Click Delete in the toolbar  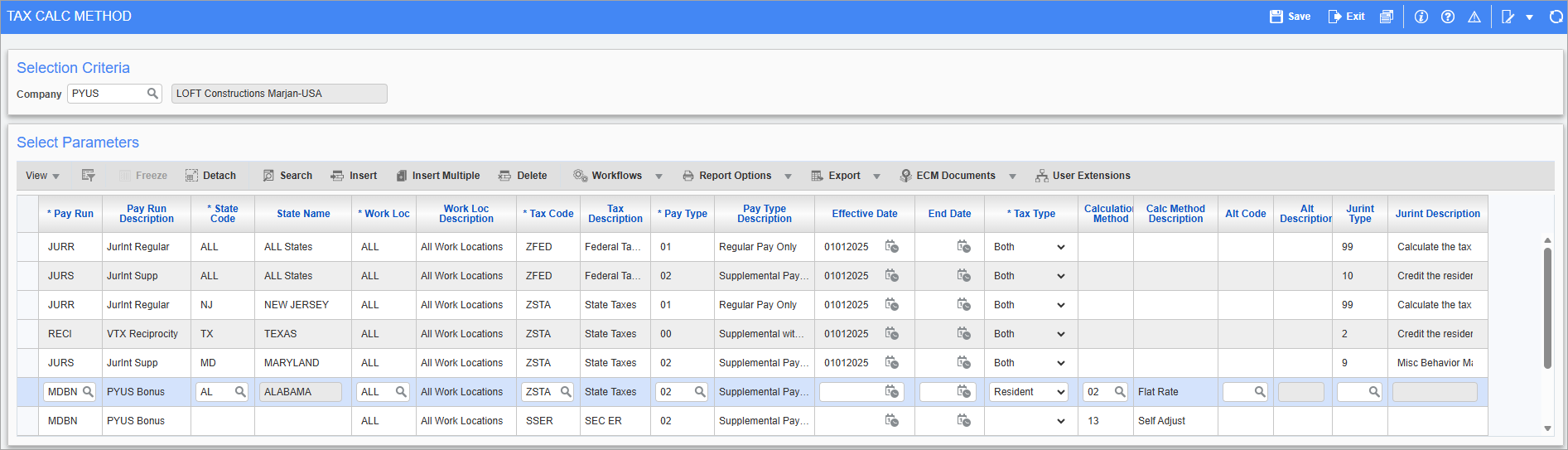523,176
